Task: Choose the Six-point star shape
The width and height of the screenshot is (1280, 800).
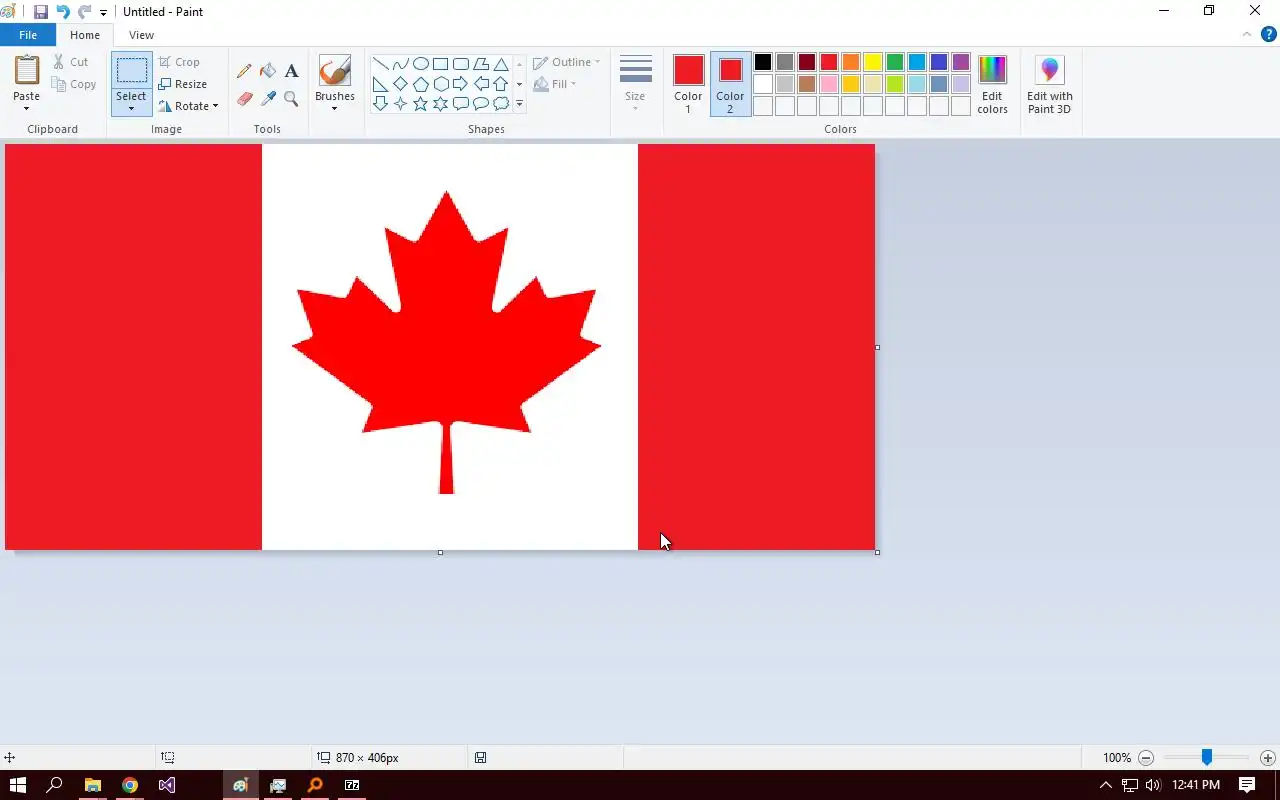Action: (x=441, y=104)
